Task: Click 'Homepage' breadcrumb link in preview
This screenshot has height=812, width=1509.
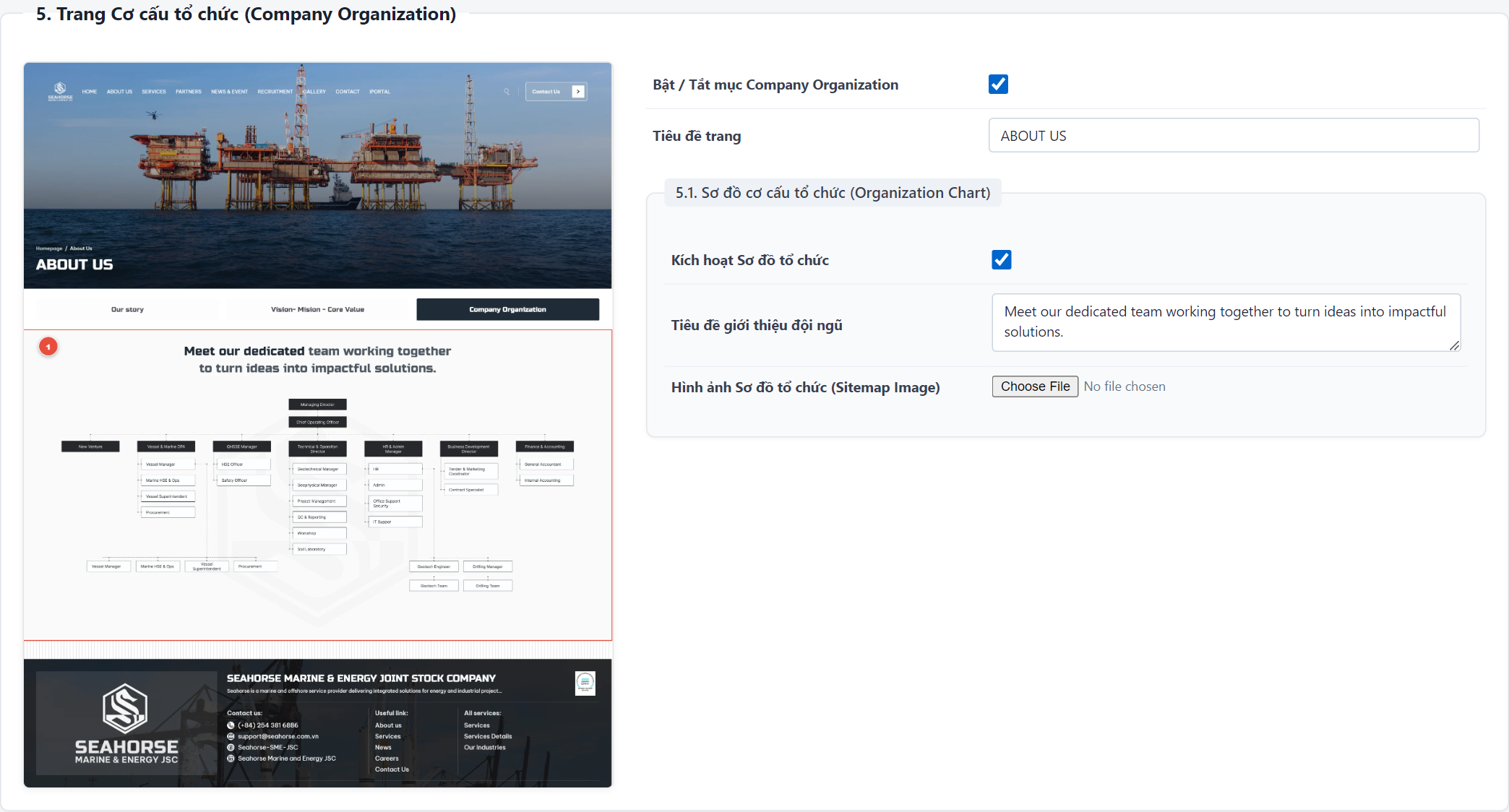Action: pyautogui.click(x=49, y=249)
